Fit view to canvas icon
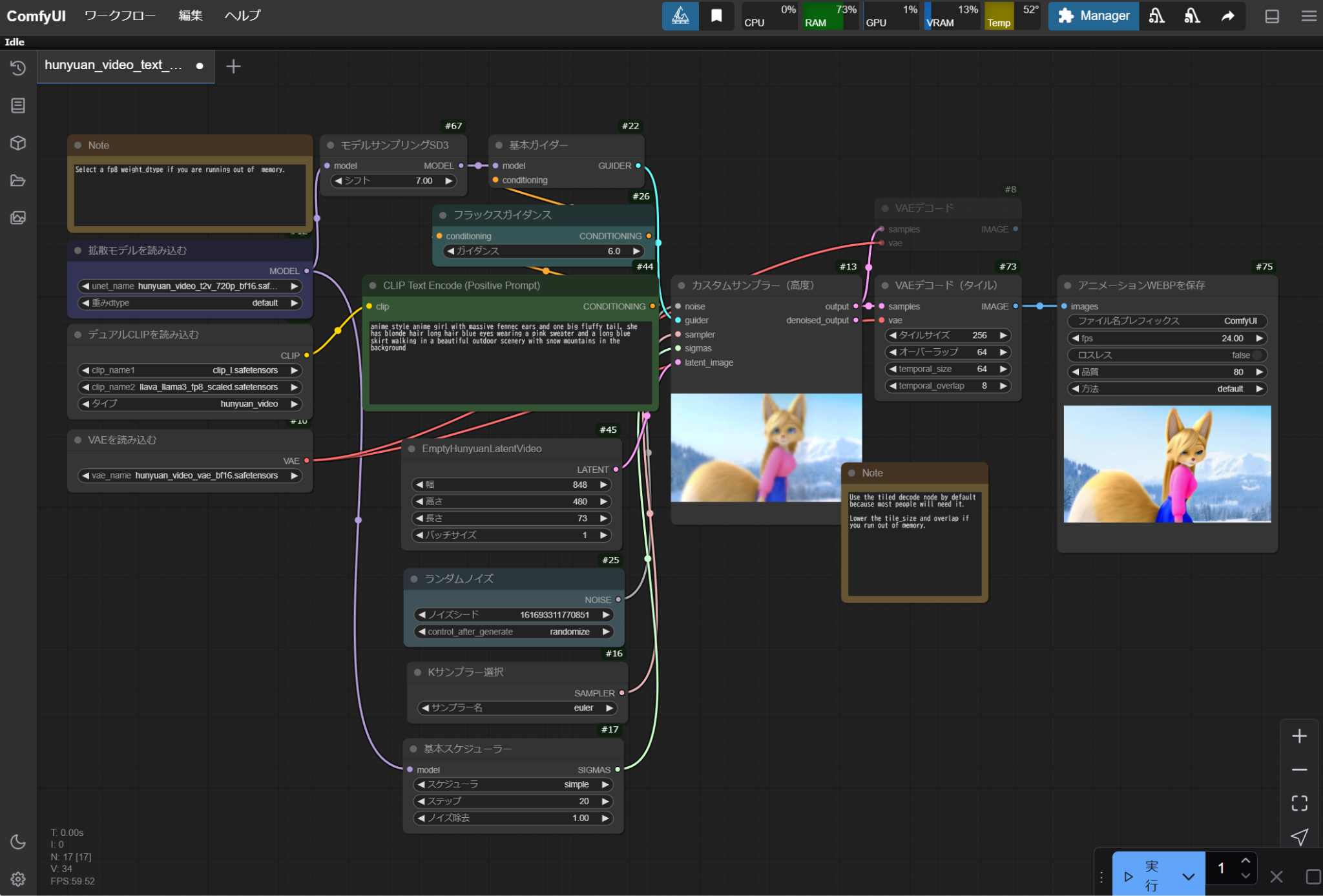 tap(1299, 803)
